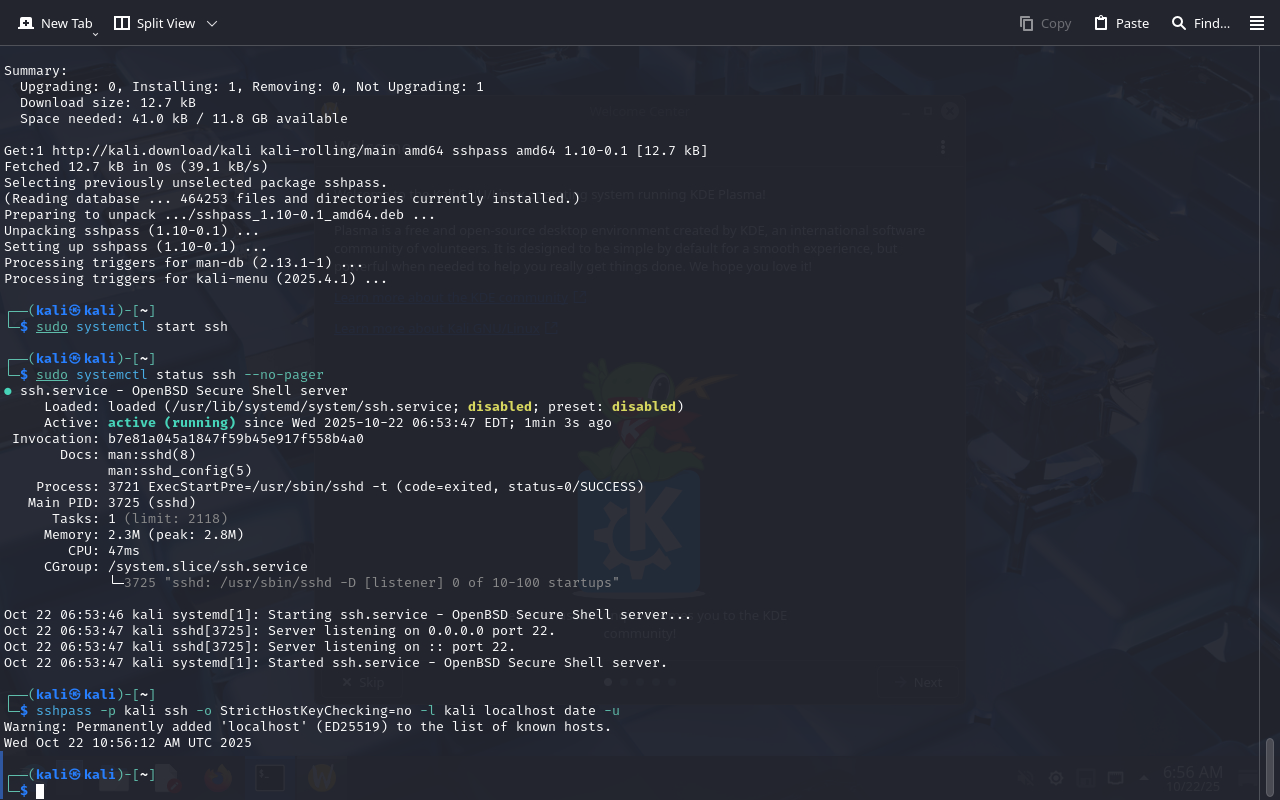This screenshot has height=800, width=1280.
Task: Click the 'active (running)' status text
Action: 172,423
